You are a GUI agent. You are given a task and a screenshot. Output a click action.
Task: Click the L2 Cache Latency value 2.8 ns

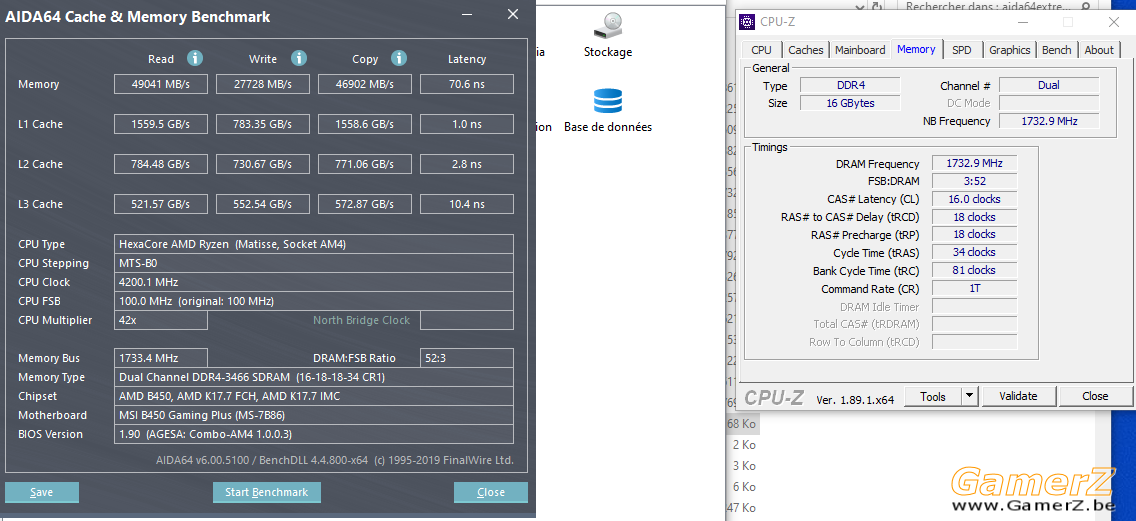pos(467,164)
